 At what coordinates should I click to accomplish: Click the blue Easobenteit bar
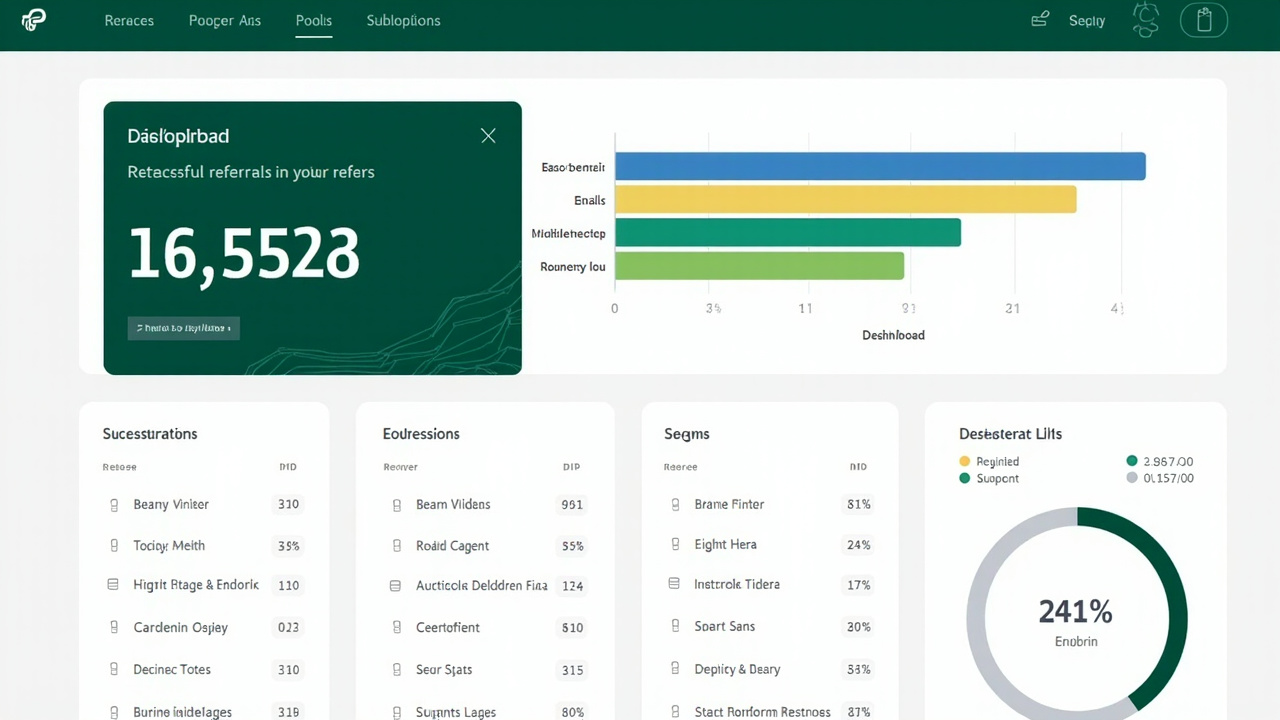point(880,166)
